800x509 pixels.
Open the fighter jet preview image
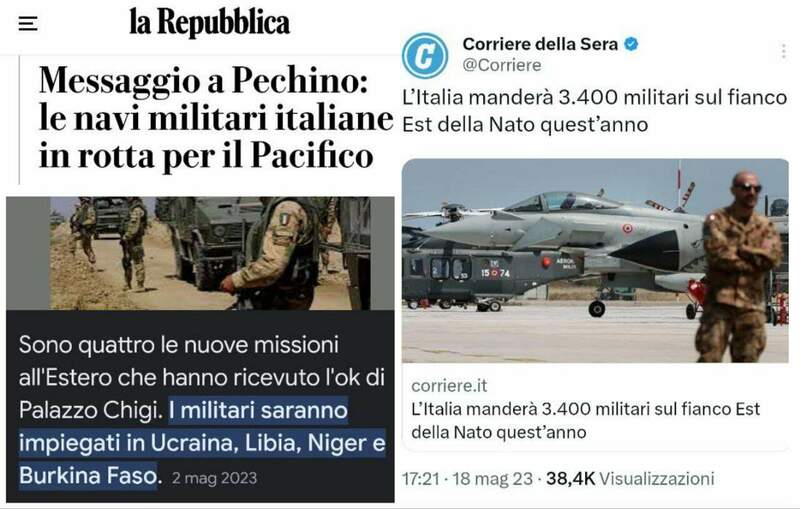(595, 261)
